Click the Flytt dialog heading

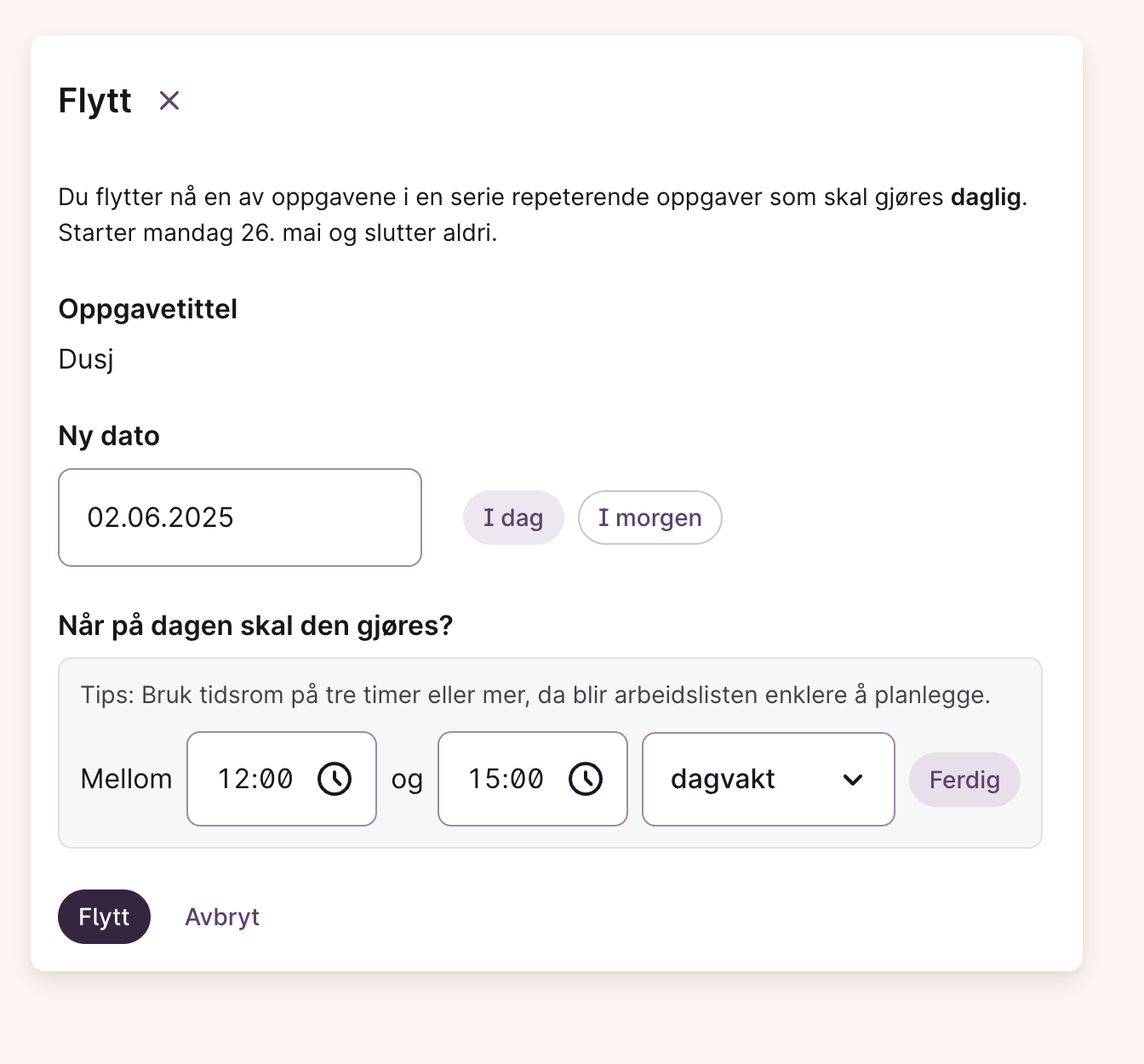coord(94,100)
